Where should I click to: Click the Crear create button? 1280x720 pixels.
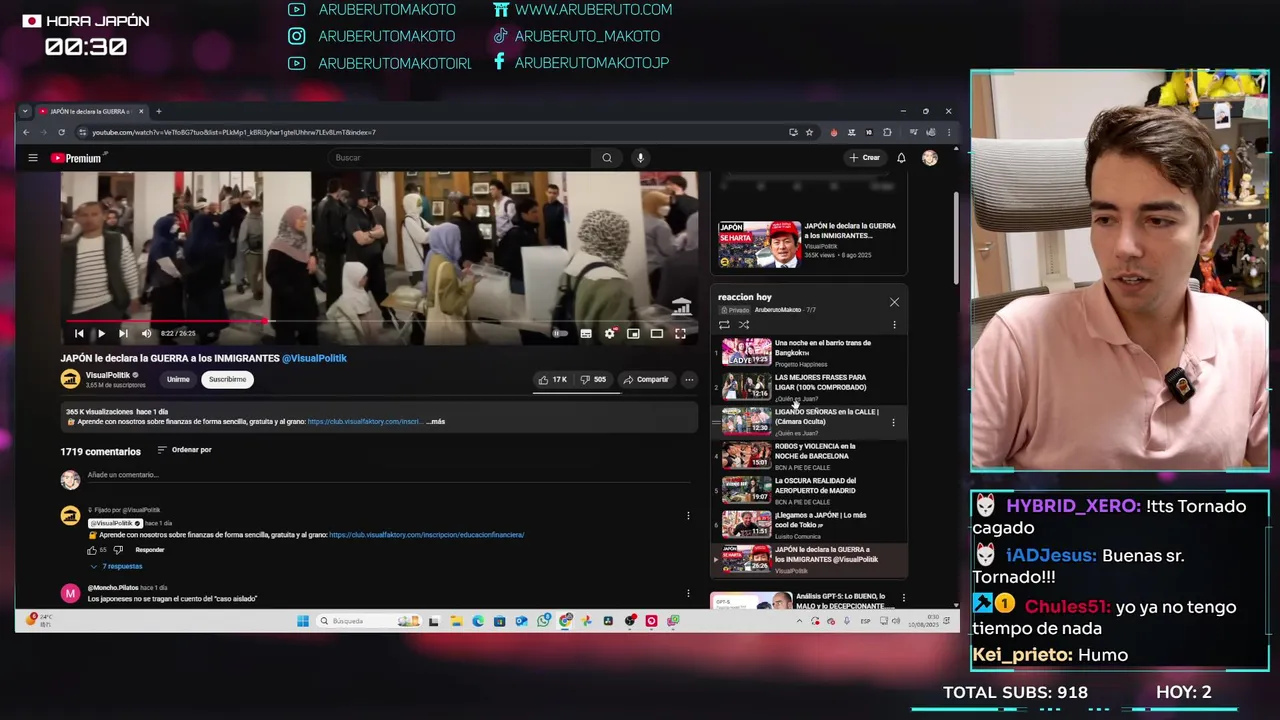865,158
